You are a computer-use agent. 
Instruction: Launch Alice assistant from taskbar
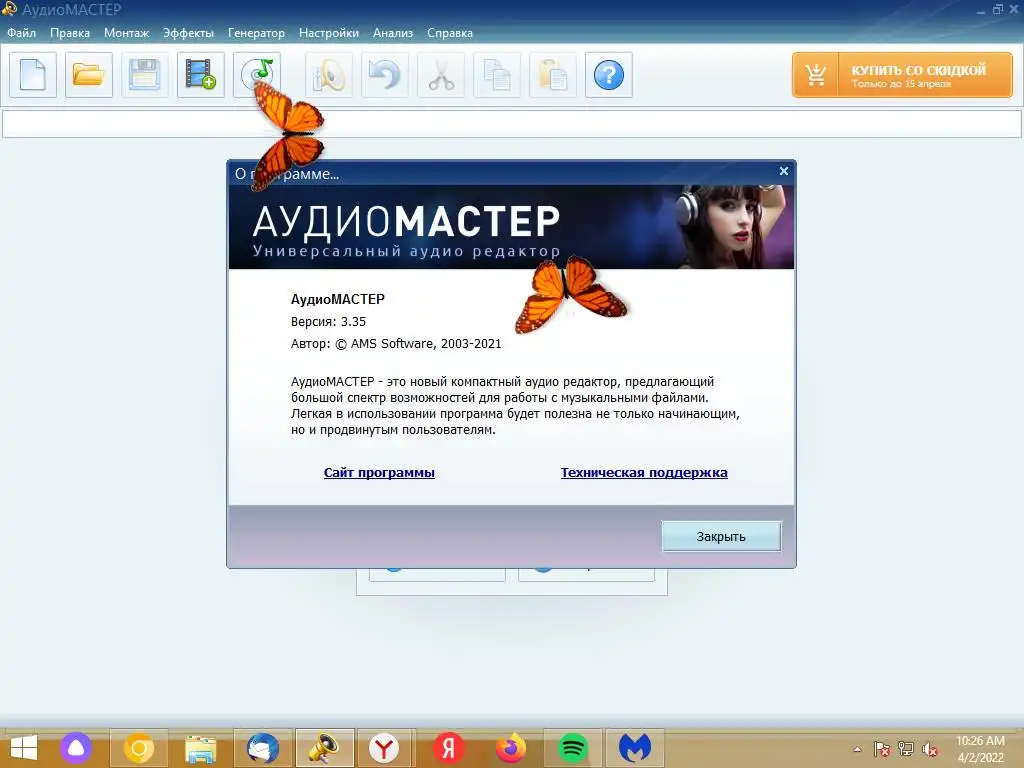pos(76,748)
